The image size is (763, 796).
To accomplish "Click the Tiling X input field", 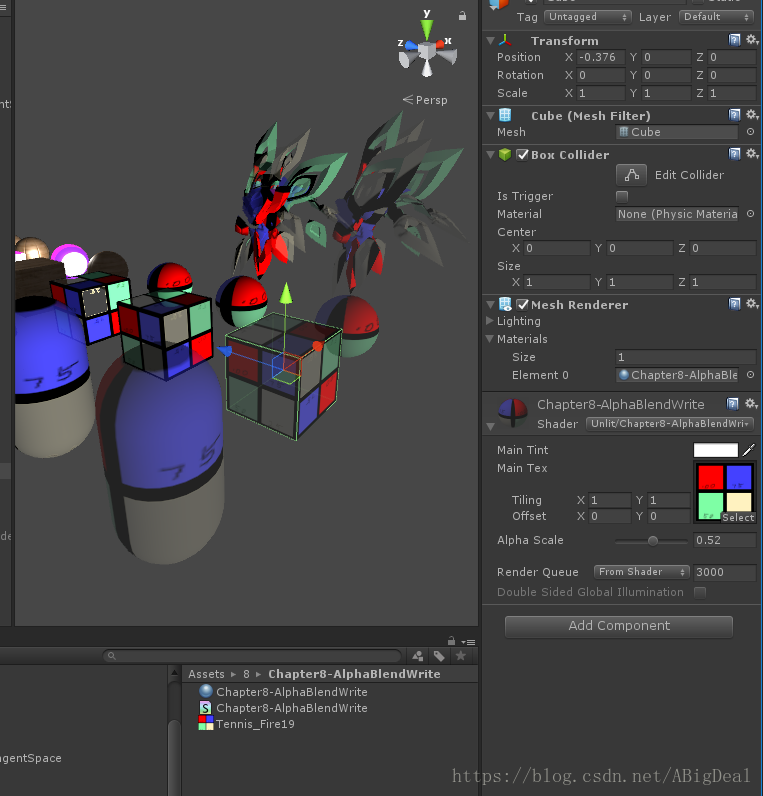I will 610,500.
